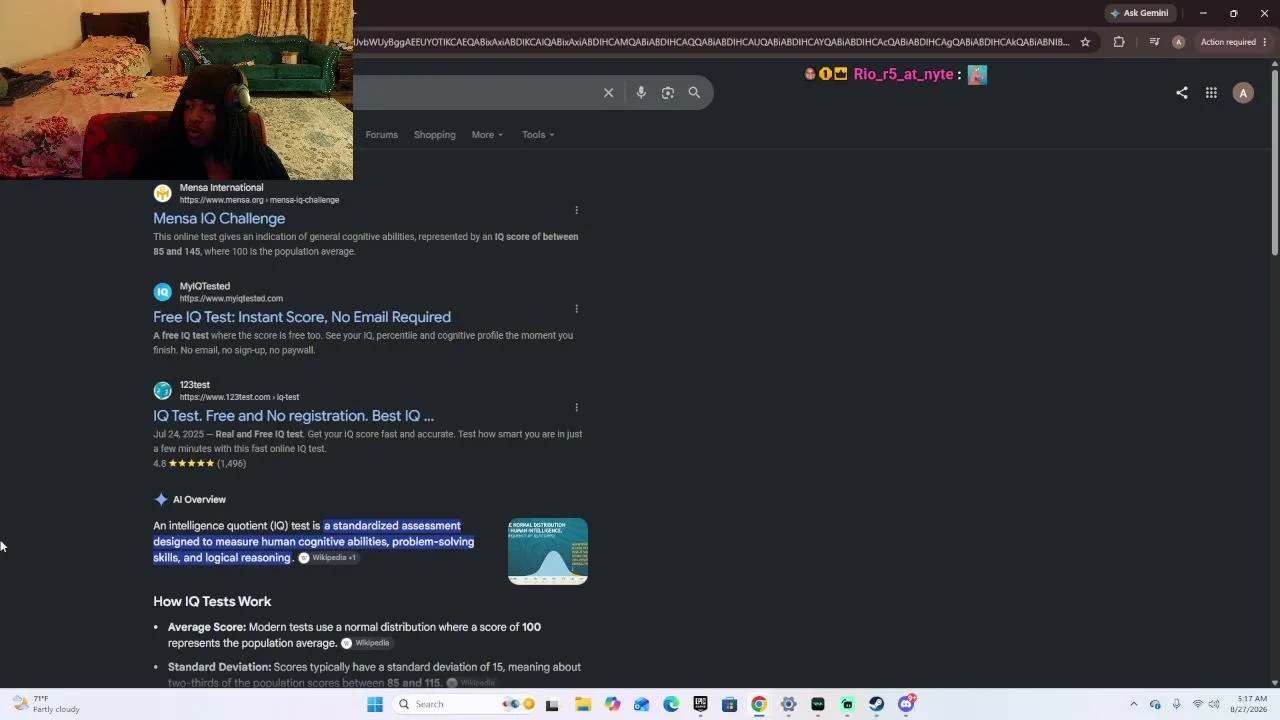Click the Ask Gemini button

[x=1139, y=13]
